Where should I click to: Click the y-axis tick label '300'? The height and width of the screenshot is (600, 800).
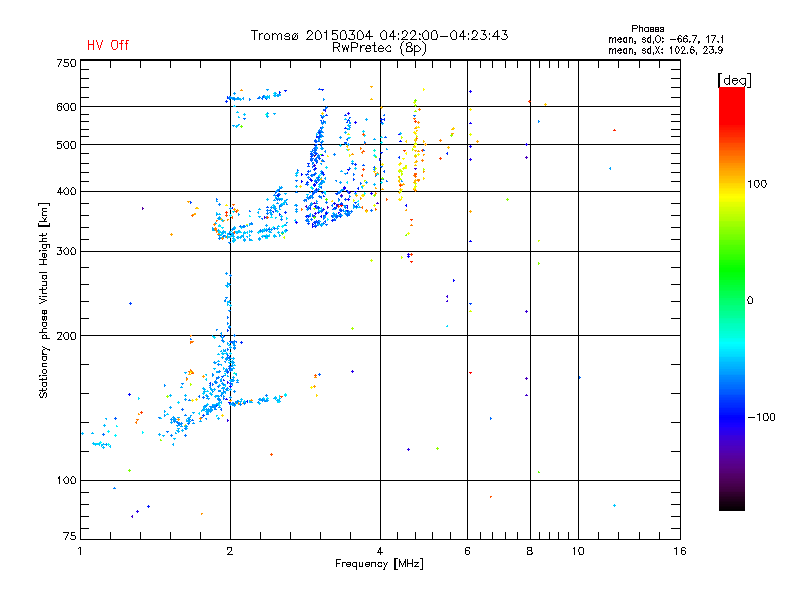tap(66, 252)
